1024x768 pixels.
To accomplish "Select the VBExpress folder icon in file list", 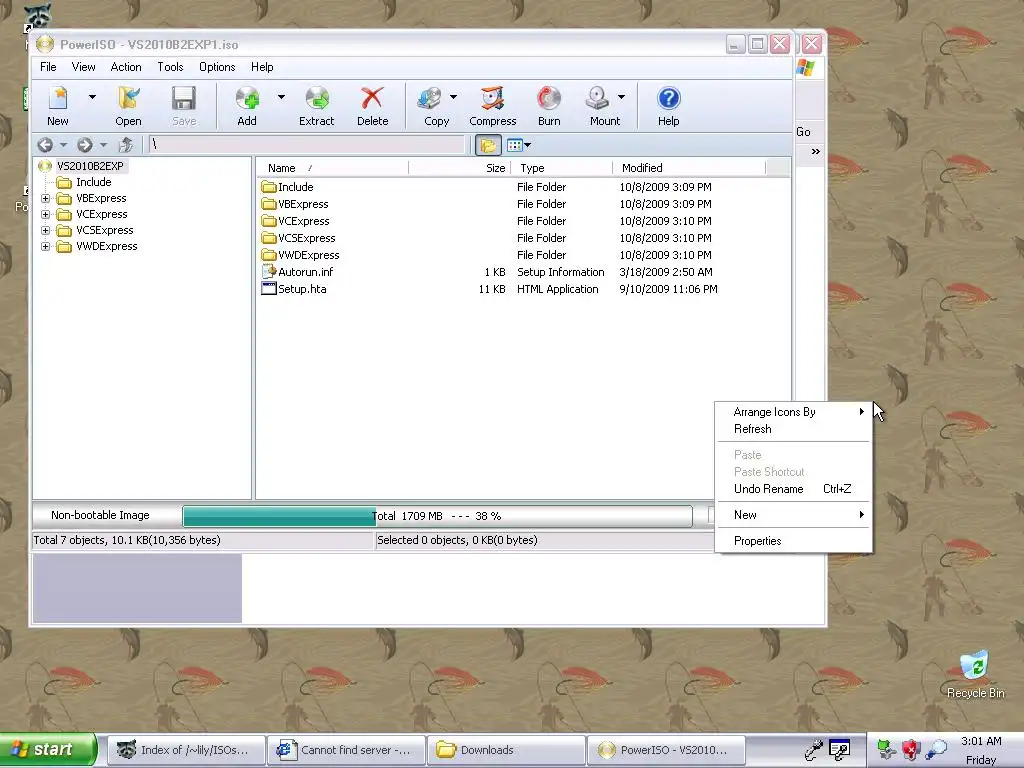I will [x=269, y=204].
